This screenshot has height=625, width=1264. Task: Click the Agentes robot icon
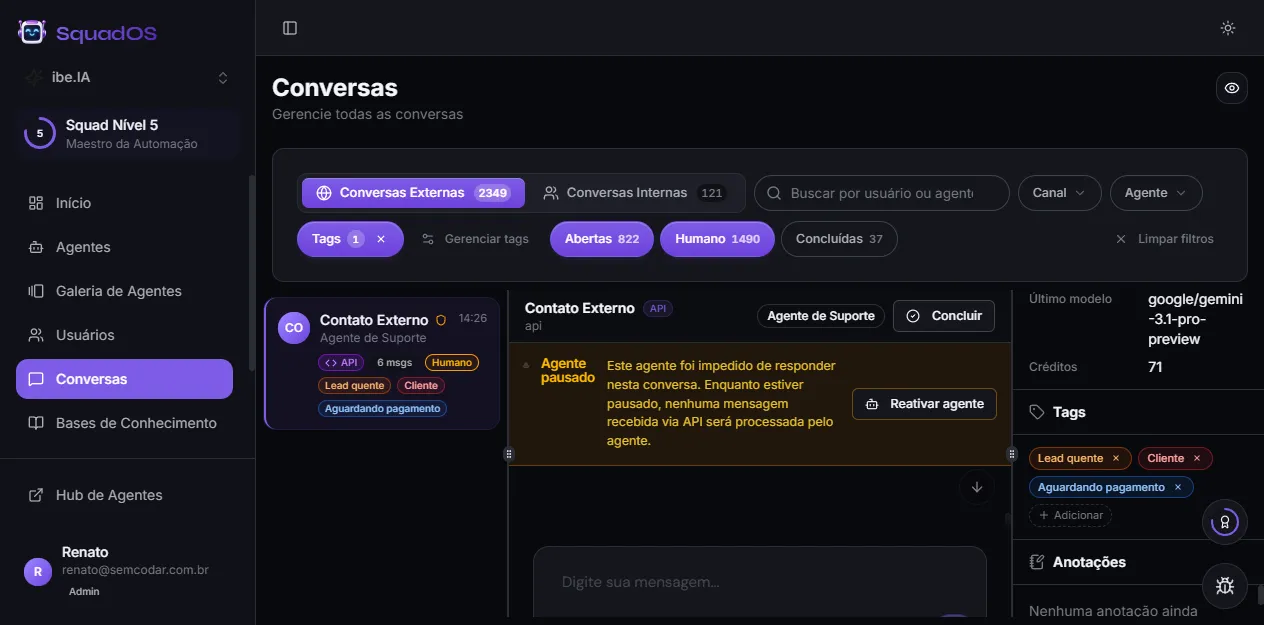36,247
